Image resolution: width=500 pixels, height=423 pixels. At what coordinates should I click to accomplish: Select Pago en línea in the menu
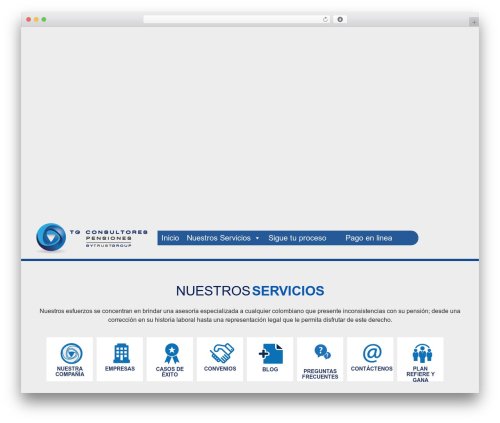pos(369,238)
